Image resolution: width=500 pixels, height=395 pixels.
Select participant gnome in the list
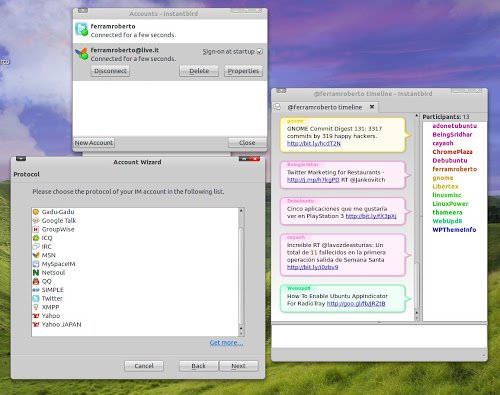click(x=443, y=178)
